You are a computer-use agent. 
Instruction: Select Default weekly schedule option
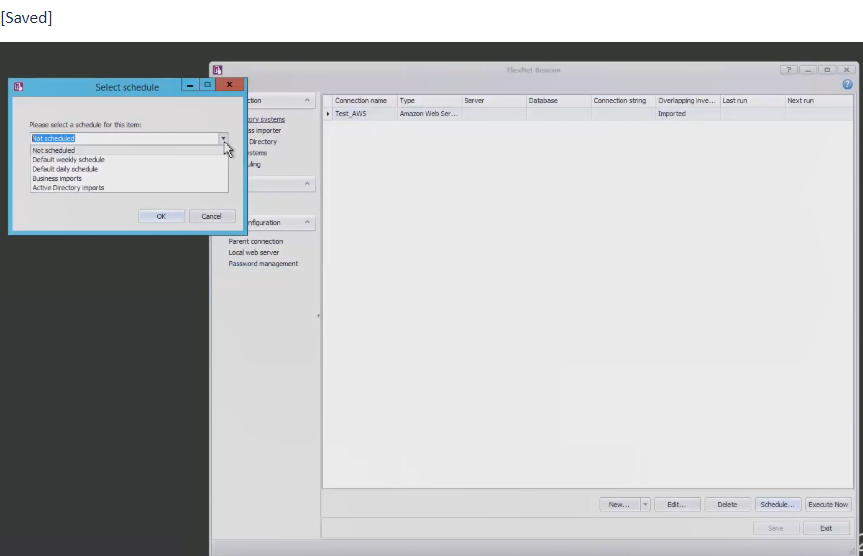pyautogui.click(x=129, y=160)
